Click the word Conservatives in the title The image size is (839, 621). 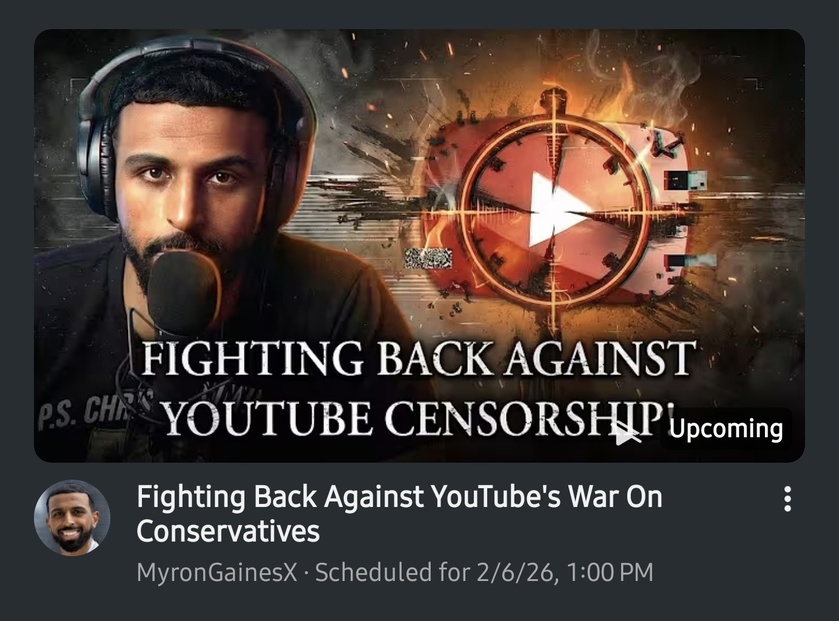click(228, 531)
